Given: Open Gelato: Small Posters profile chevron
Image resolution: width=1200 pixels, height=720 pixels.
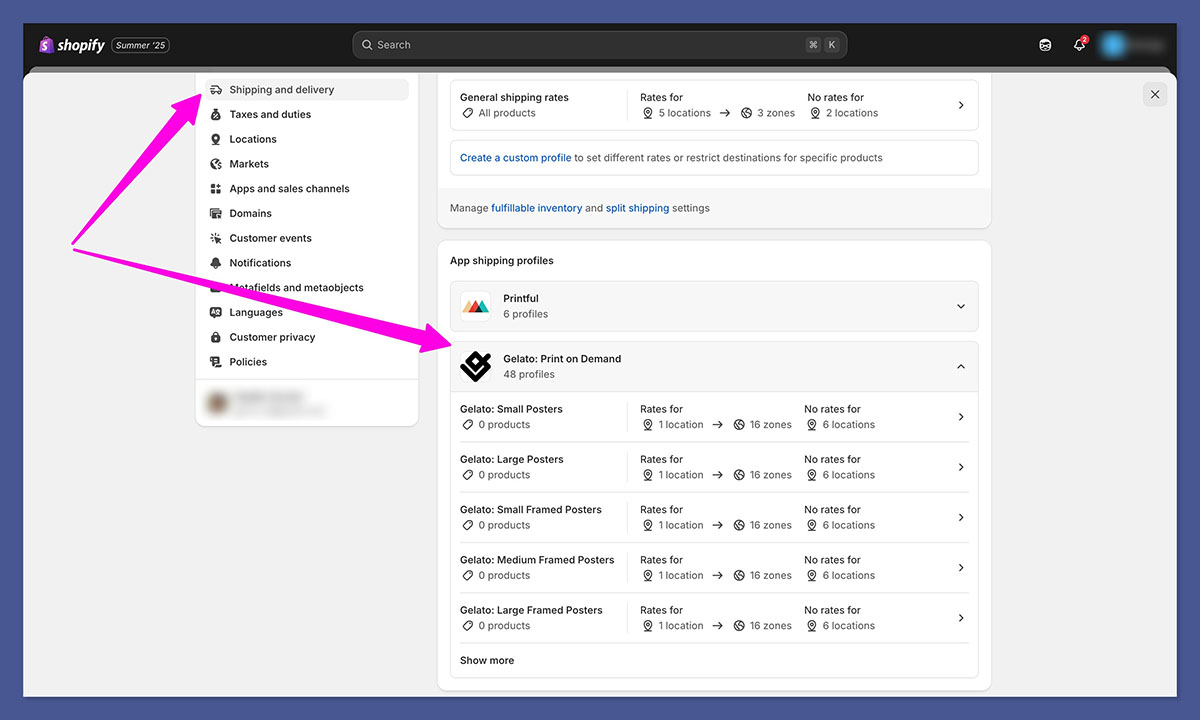Looking at the screenshot, I should click(x=961, y=417).
